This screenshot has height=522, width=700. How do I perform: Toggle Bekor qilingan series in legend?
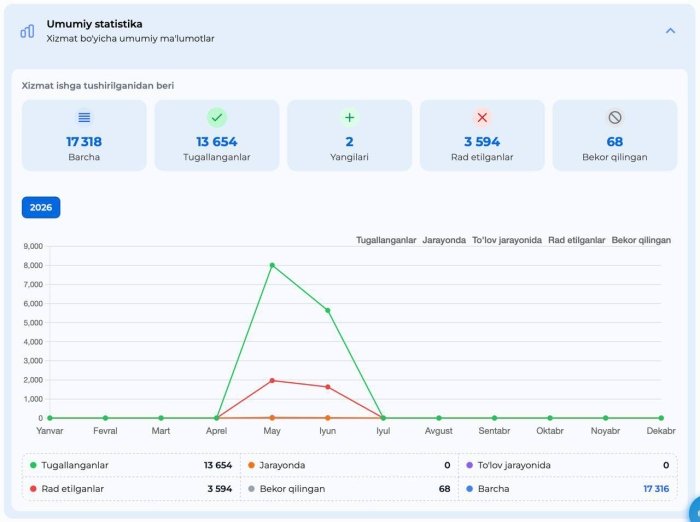[641, 240]
